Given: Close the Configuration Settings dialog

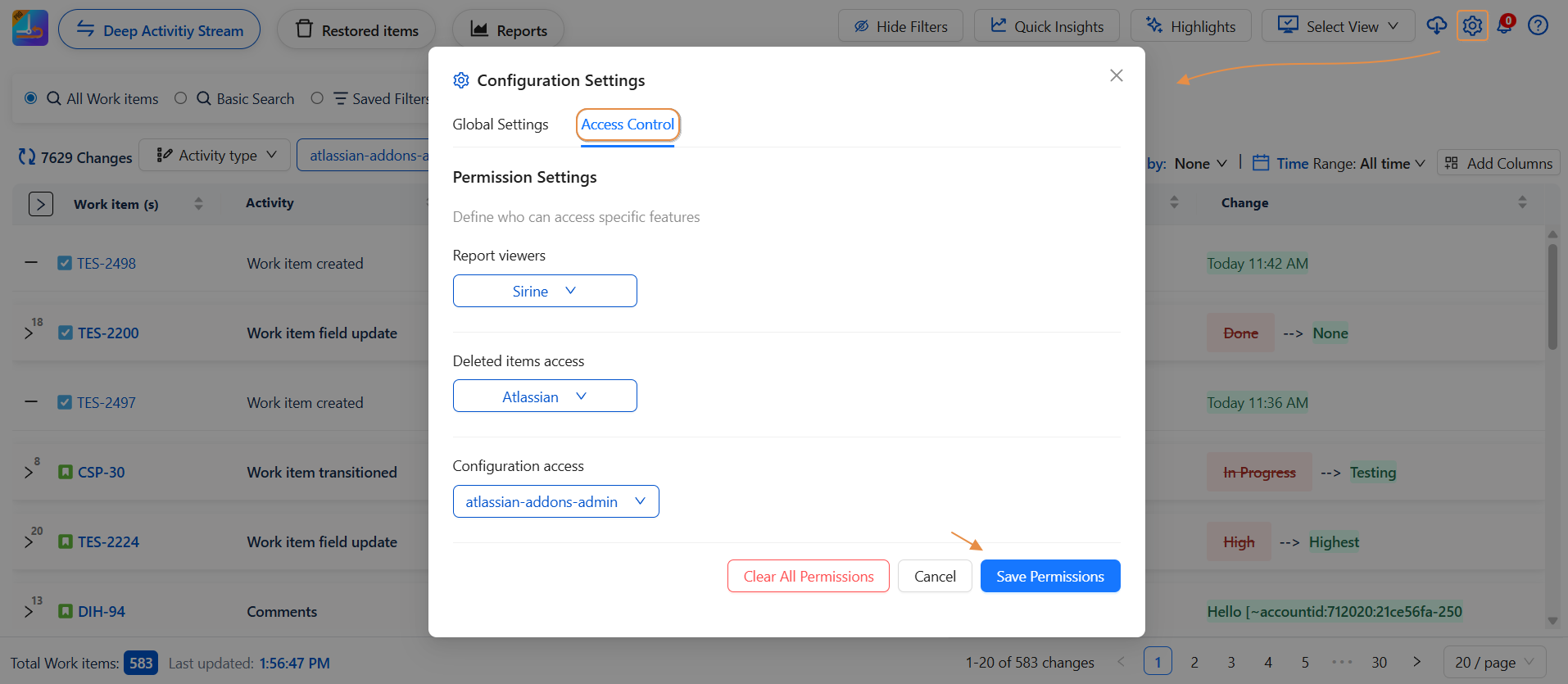Looking at the screenshot, I should tap(1116, 75).
